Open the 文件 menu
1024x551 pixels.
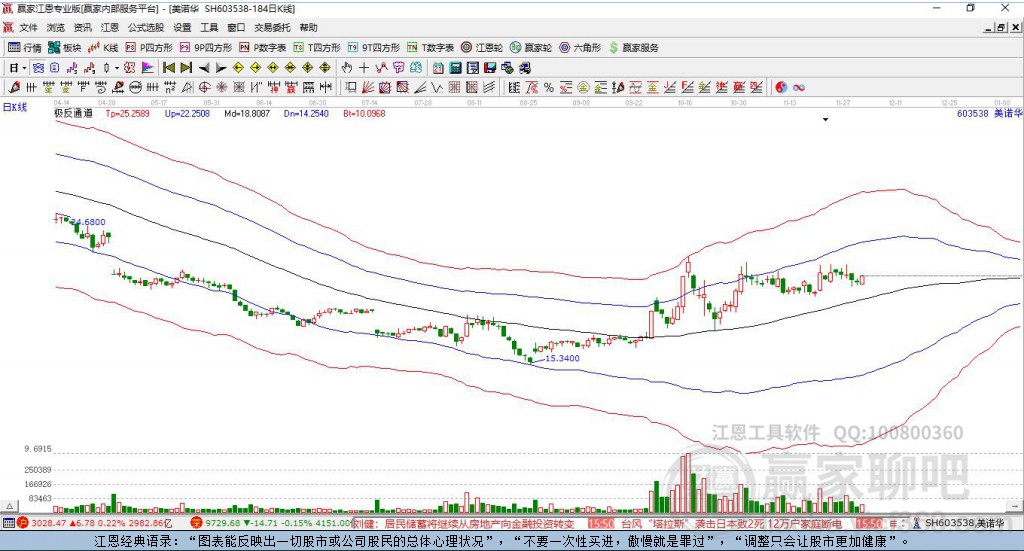(x=28, y=27)
